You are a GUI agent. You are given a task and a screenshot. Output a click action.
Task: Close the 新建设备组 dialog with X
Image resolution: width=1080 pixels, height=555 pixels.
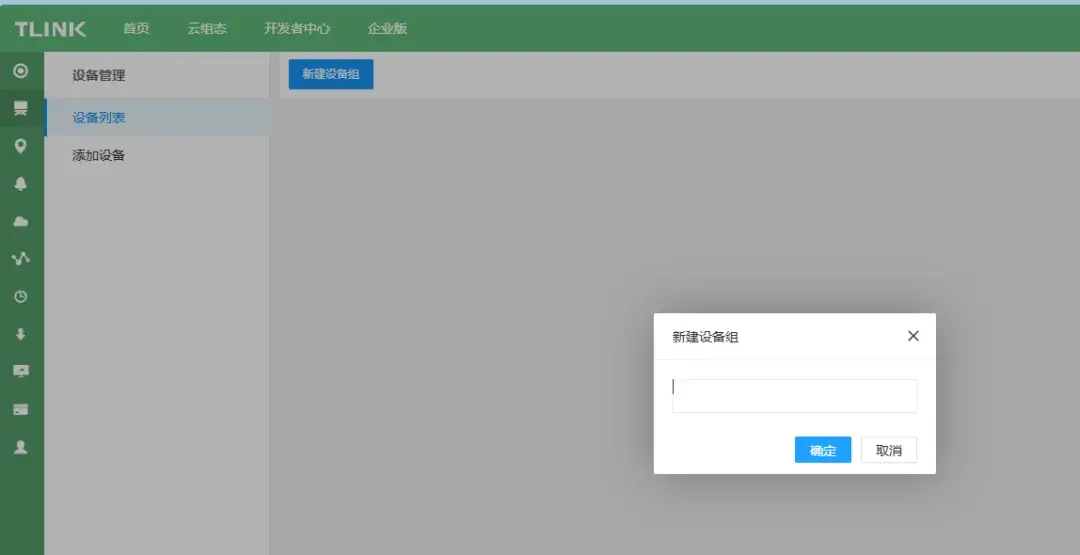tap(913, 336)
